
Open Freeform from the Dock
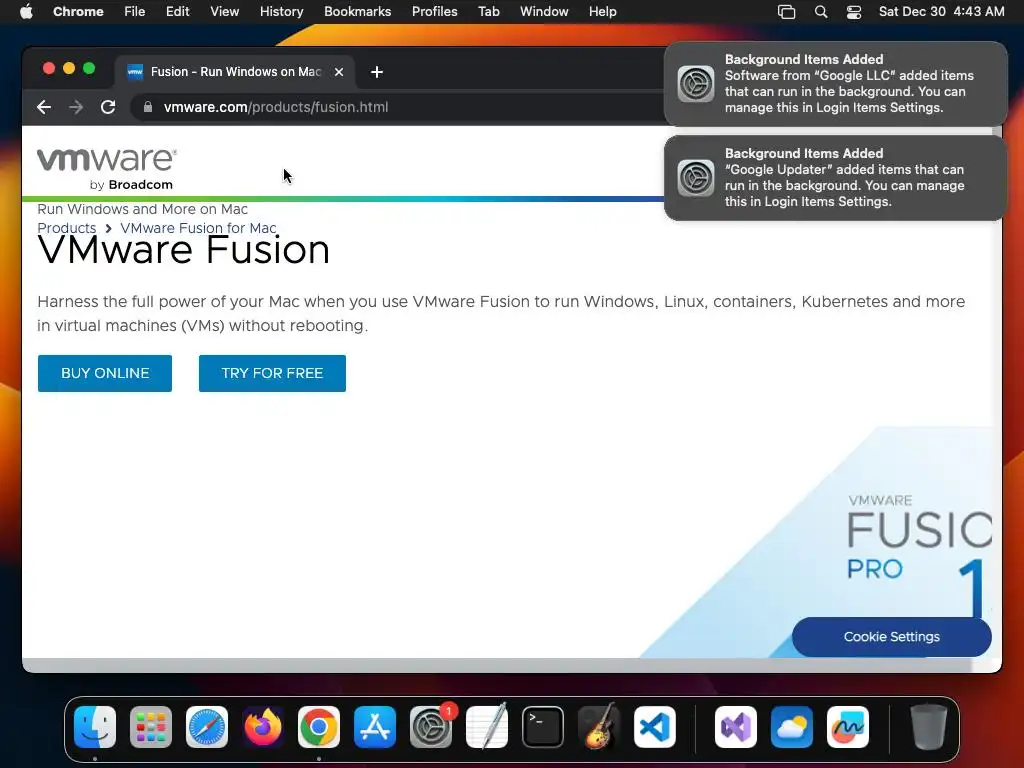point(848,727)
